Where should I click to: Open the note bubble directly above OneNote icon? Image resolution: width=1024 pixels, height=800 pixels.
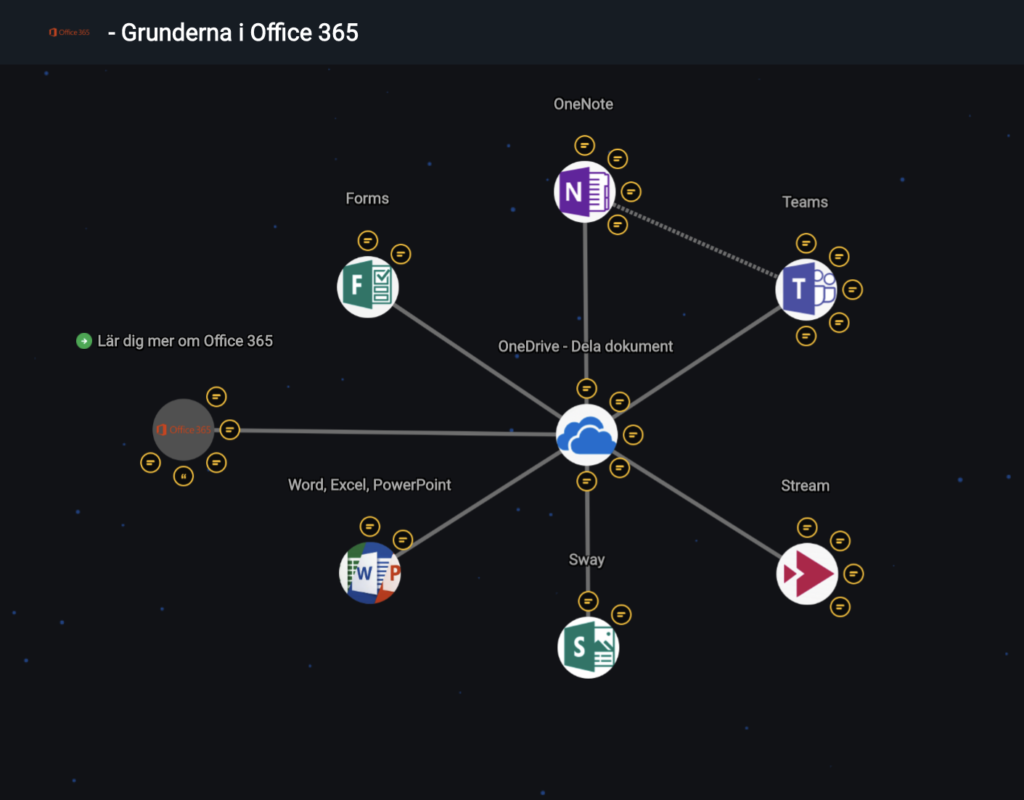[x=584, y=145]
